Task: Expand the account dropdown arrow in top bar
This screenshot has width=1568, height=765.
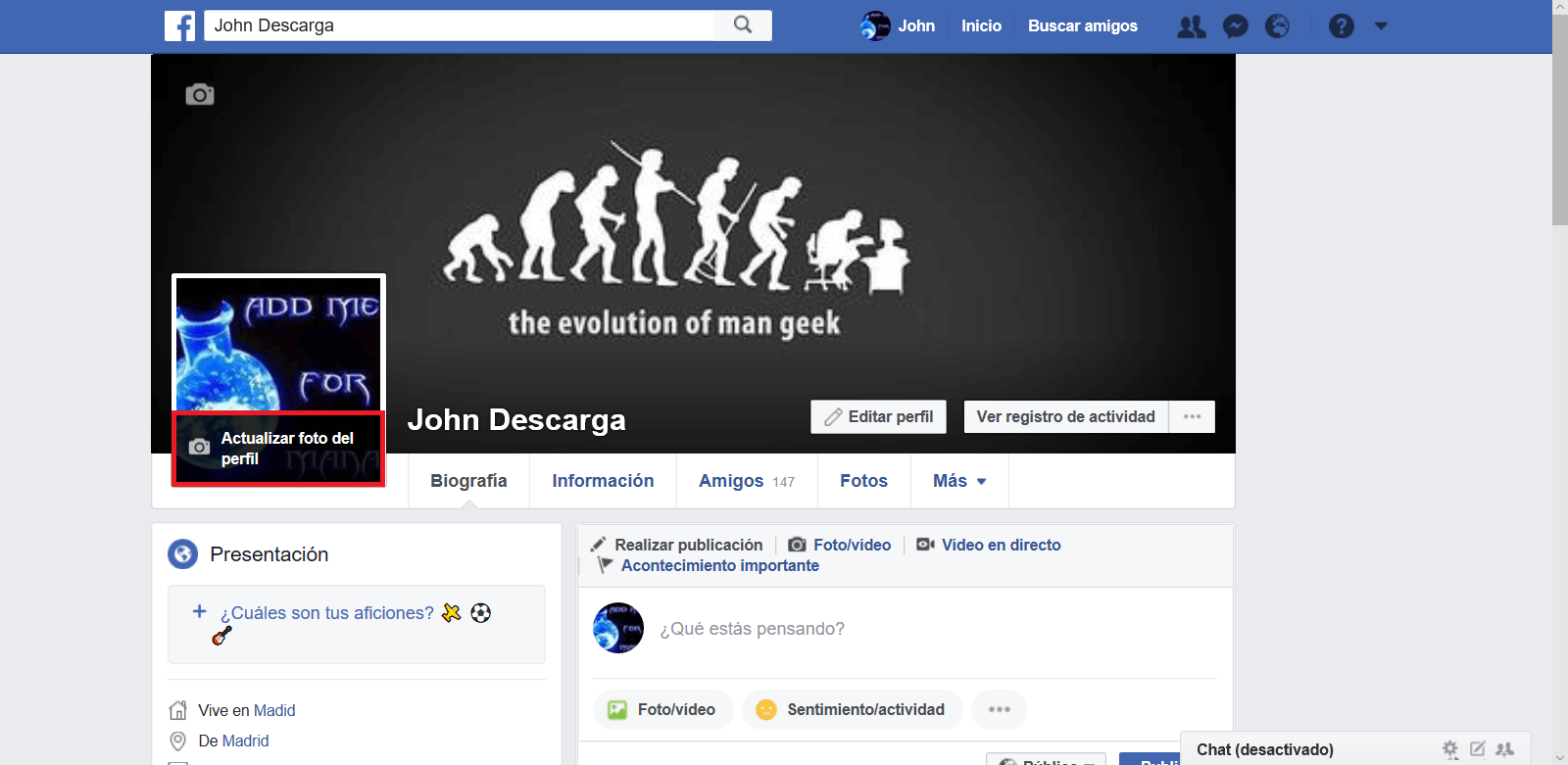Action: pyautogui.click(x=1381, y=26)
